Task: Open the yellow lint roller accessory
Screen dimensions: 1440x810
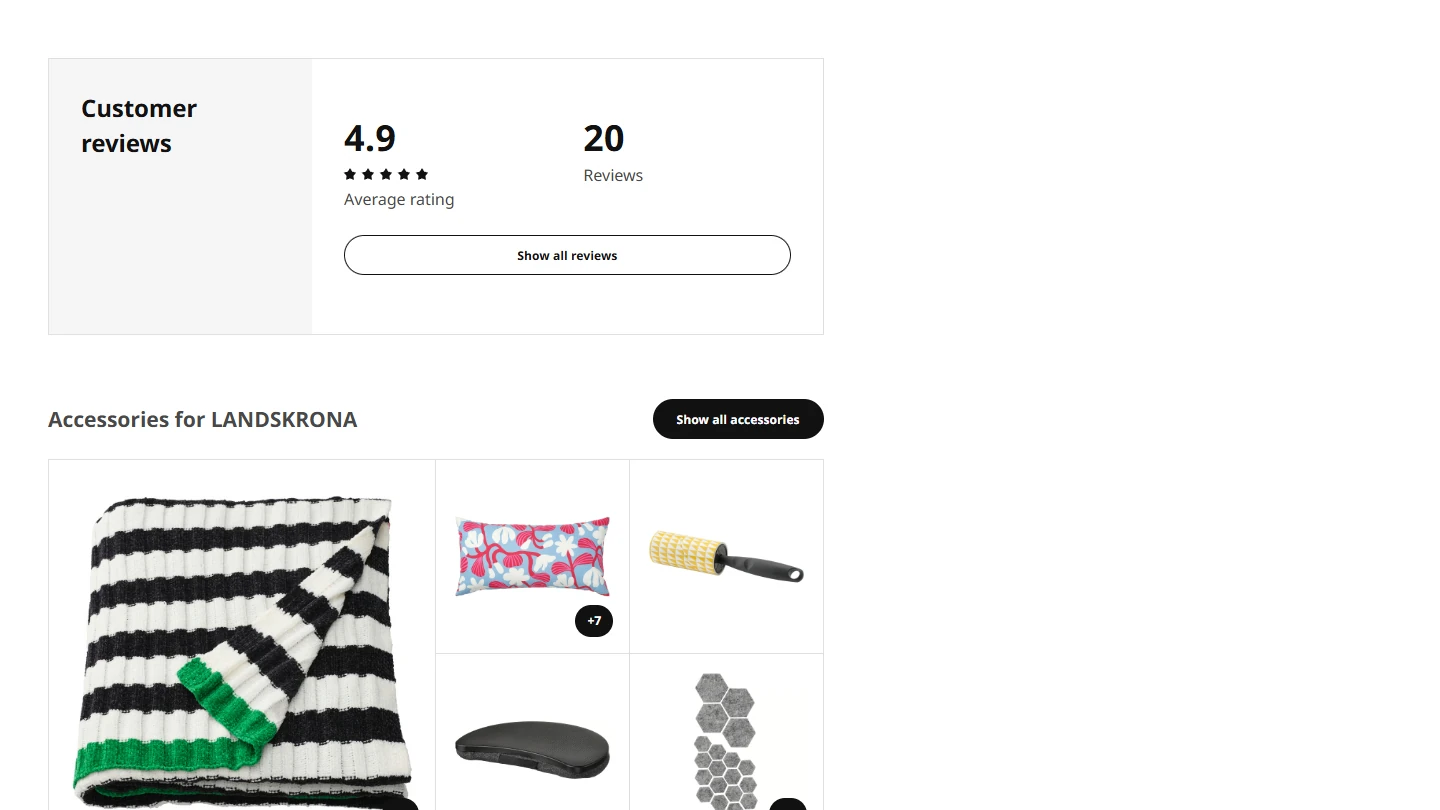Action: pos(726,556)
